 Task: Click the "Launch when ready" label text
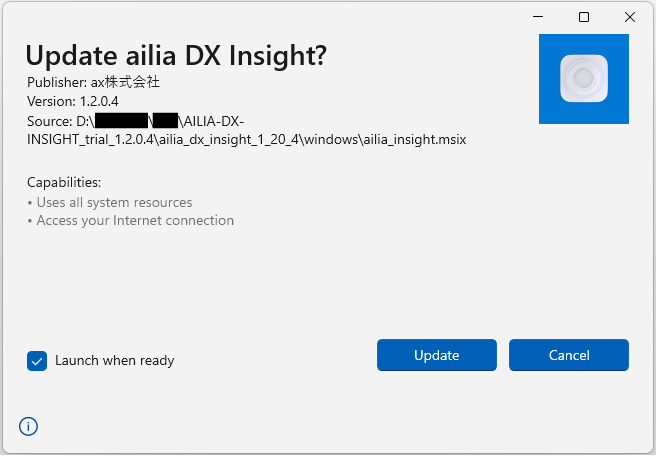(115, 361)
